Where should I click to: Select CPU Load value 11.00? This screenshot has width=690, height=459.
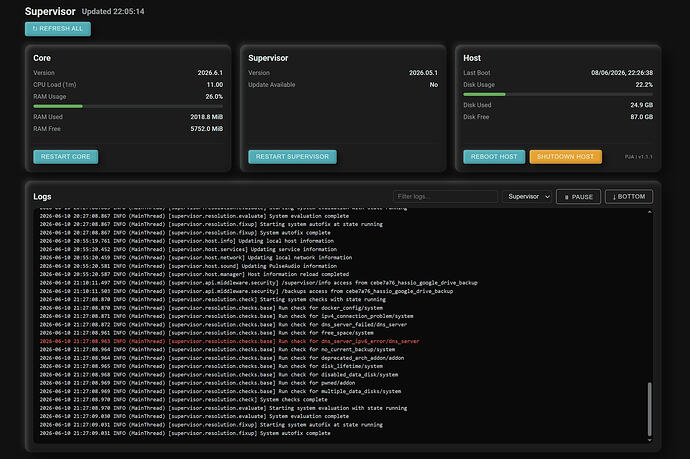click(x=215, y=84)
